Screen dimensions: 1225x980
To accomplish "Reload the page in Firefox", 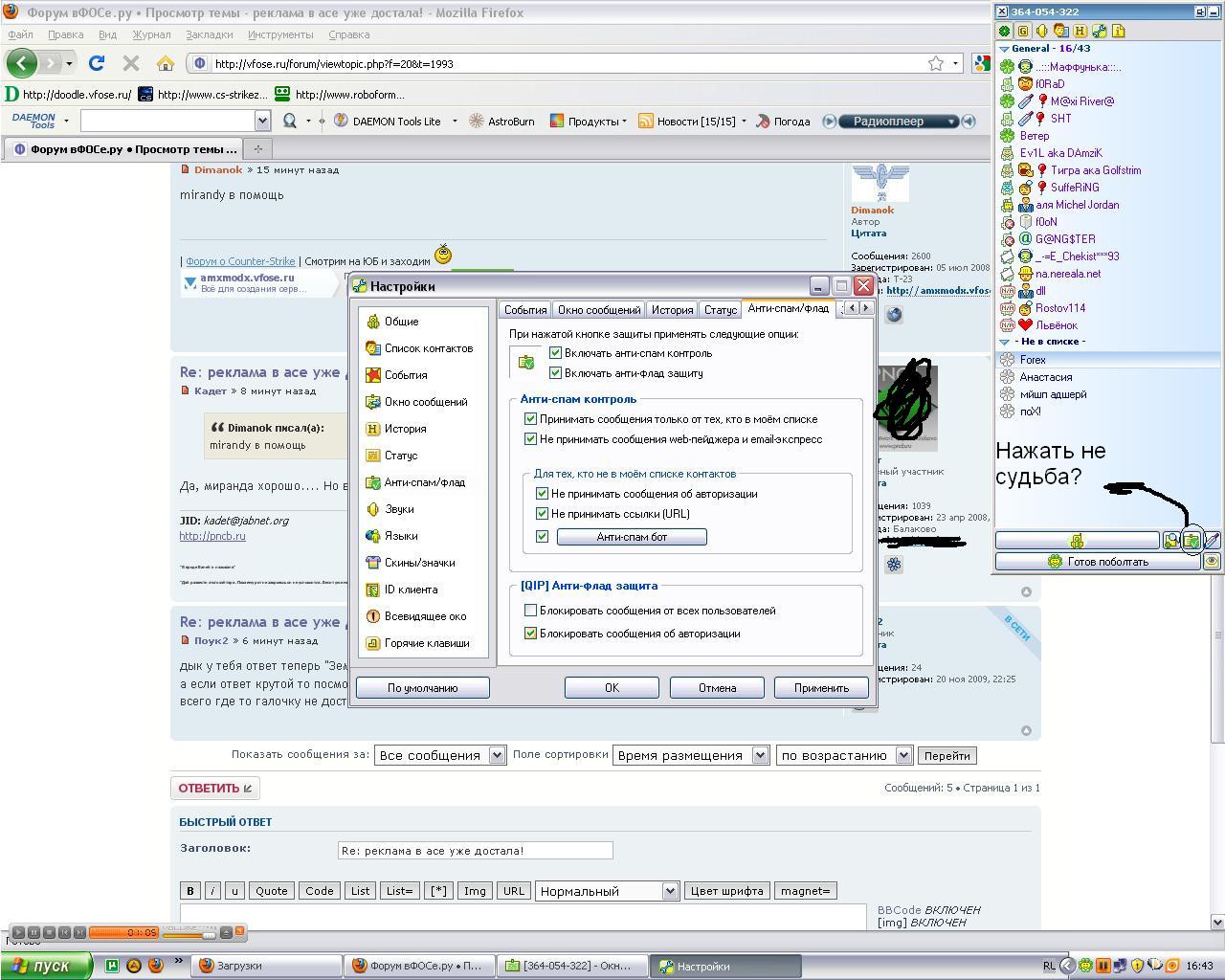I will [x=97, y=63].
